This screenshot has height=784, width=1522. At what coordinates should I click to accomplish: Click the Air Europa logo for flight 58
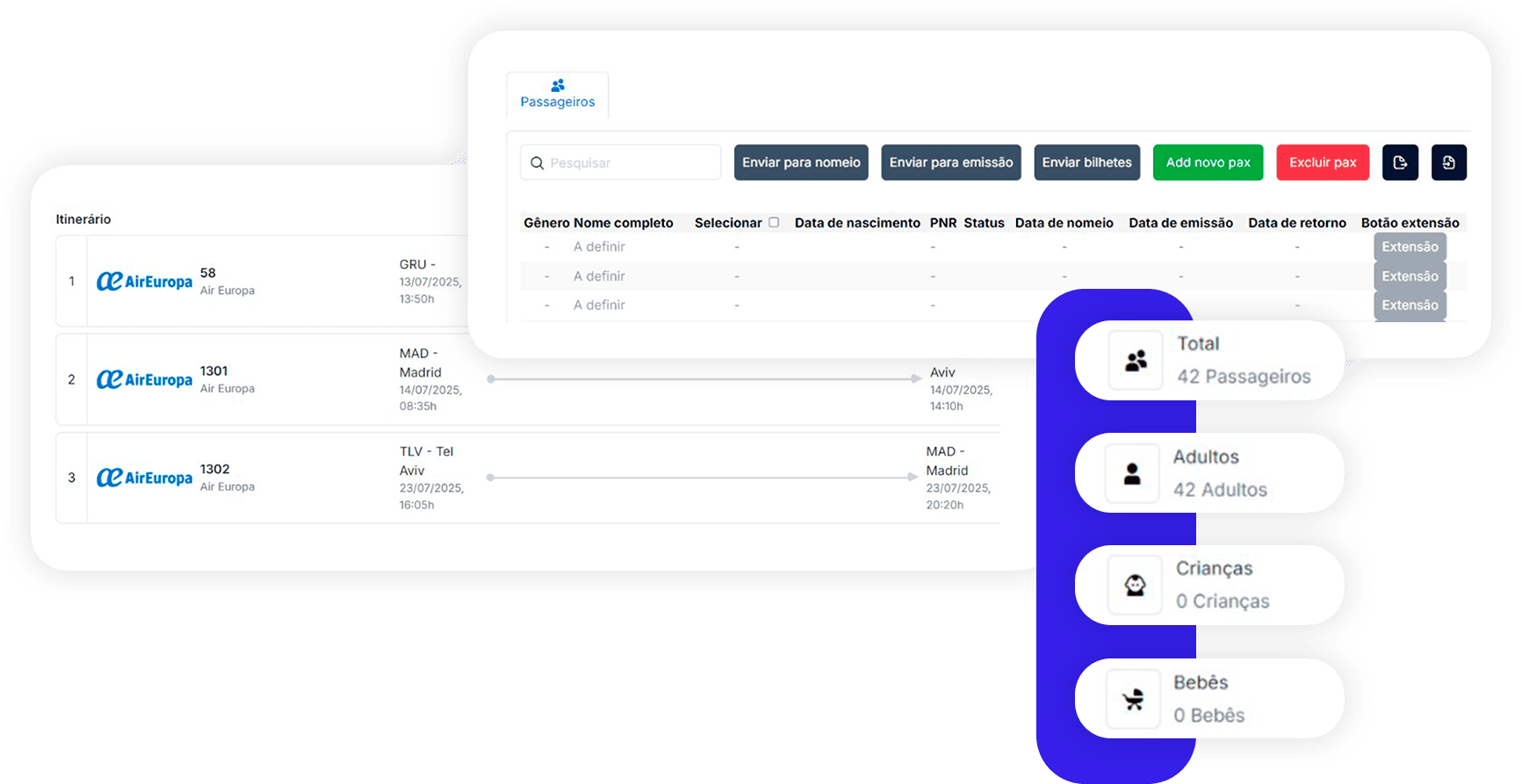coord(144,282)
